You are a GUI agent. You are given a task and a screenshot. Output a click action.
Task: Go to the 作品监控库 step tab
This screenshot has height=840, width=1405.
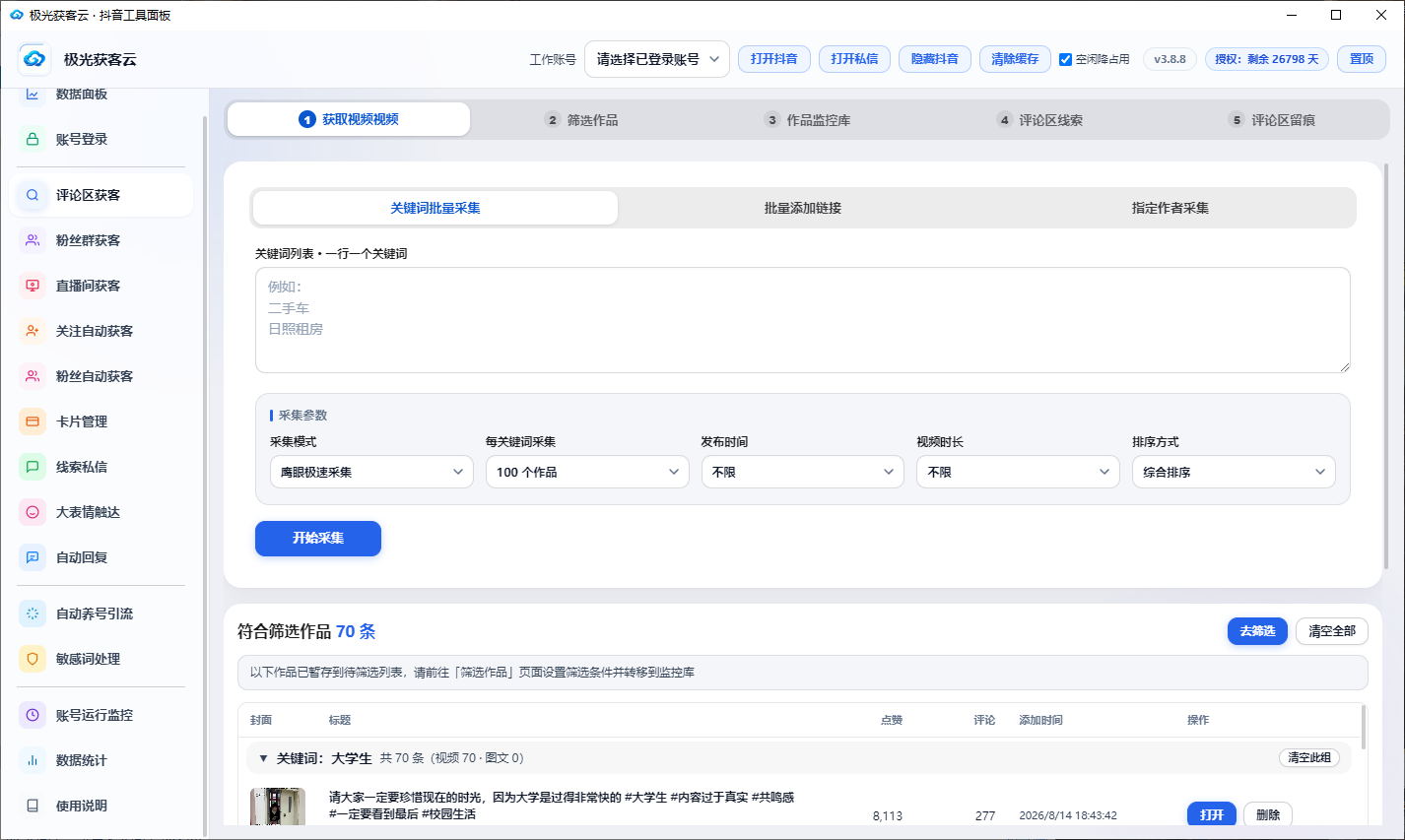point(807,120)
